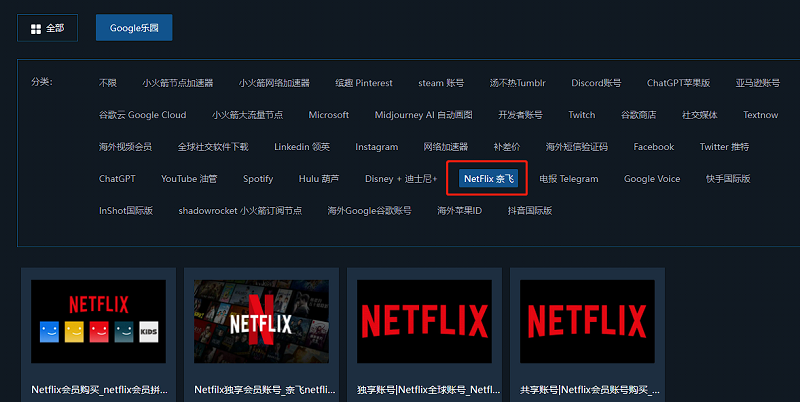Filter by 汤不热Tumblr category

517,83
